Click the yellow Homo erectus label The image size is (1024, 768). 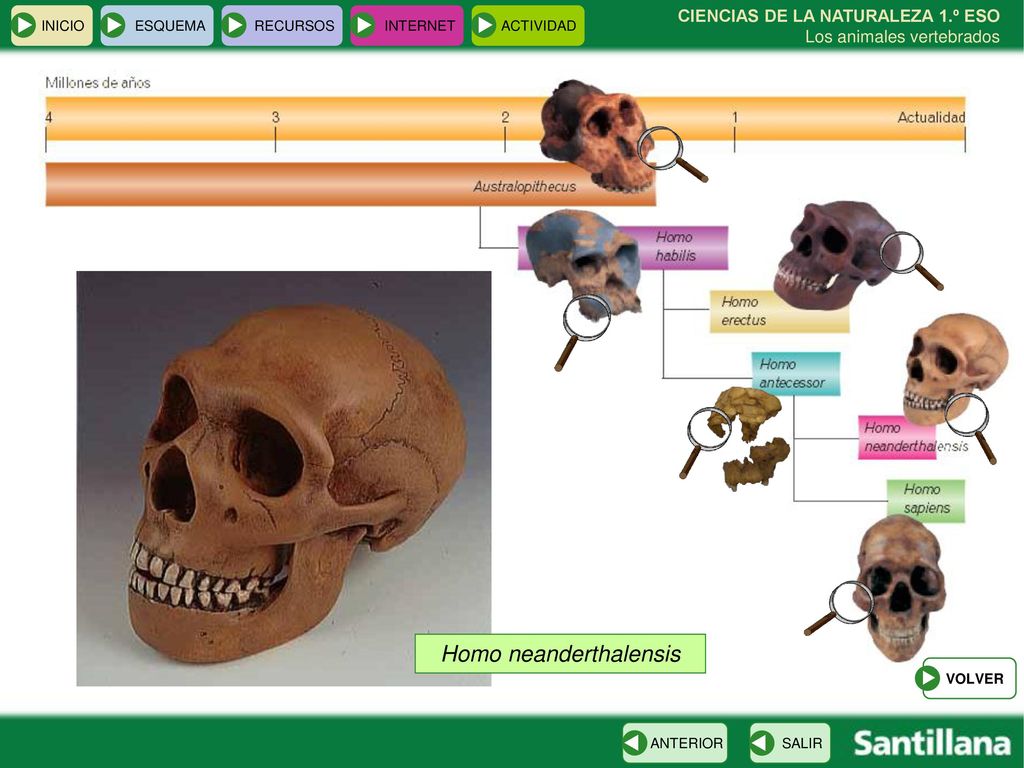[779, 312]
